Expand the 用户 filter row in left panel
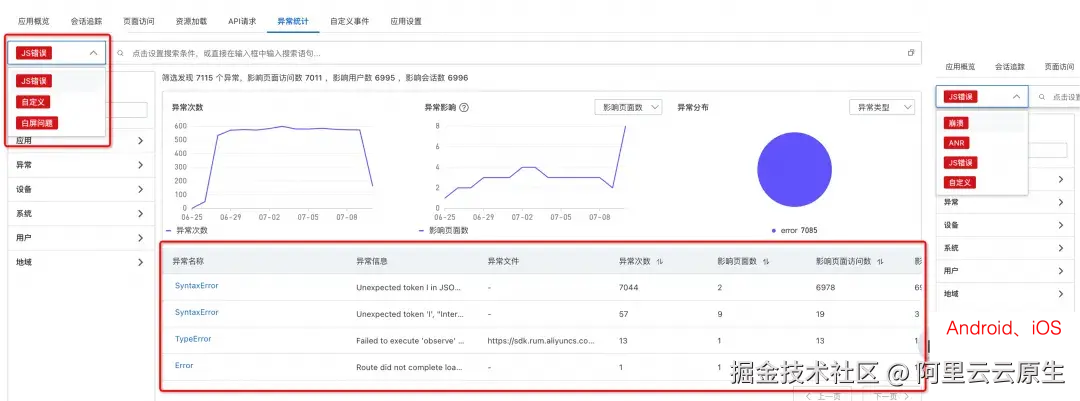This screenshot has height=401, width=1080. point(80,238)
